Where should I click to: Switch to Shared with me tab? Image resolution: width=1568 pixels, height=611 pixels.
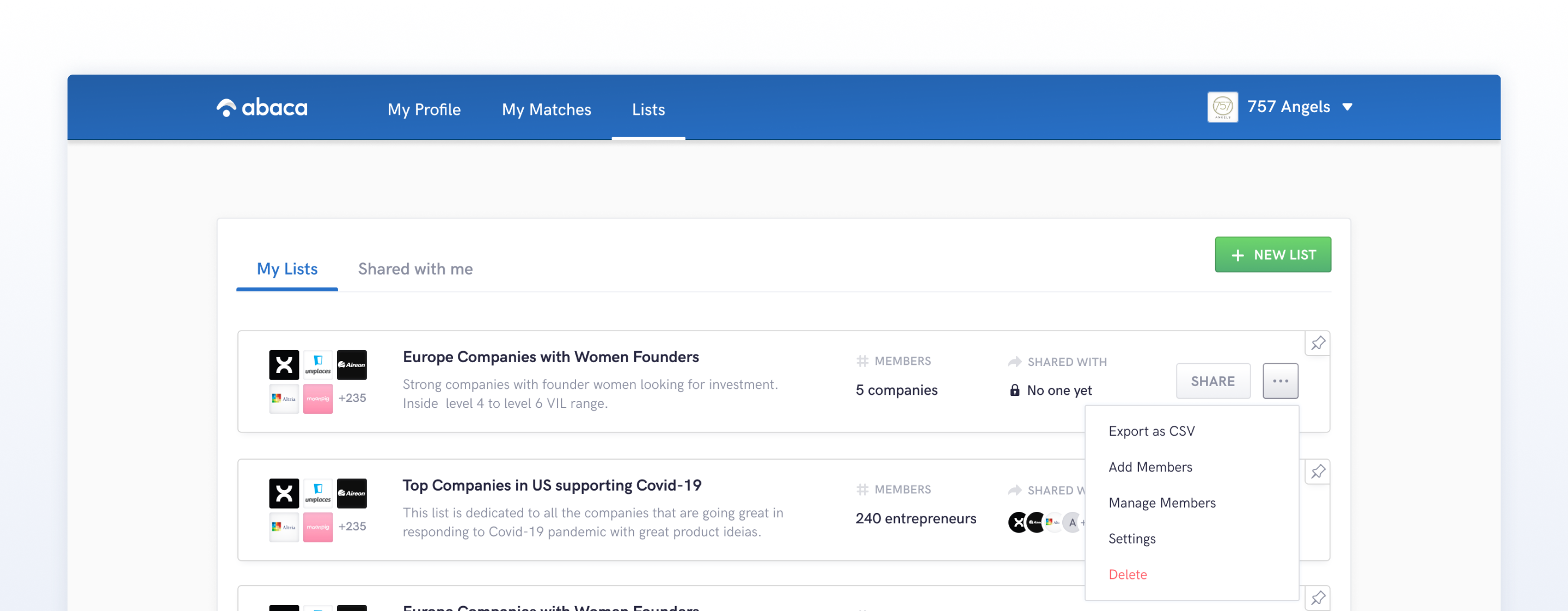[x=415, y=269]
